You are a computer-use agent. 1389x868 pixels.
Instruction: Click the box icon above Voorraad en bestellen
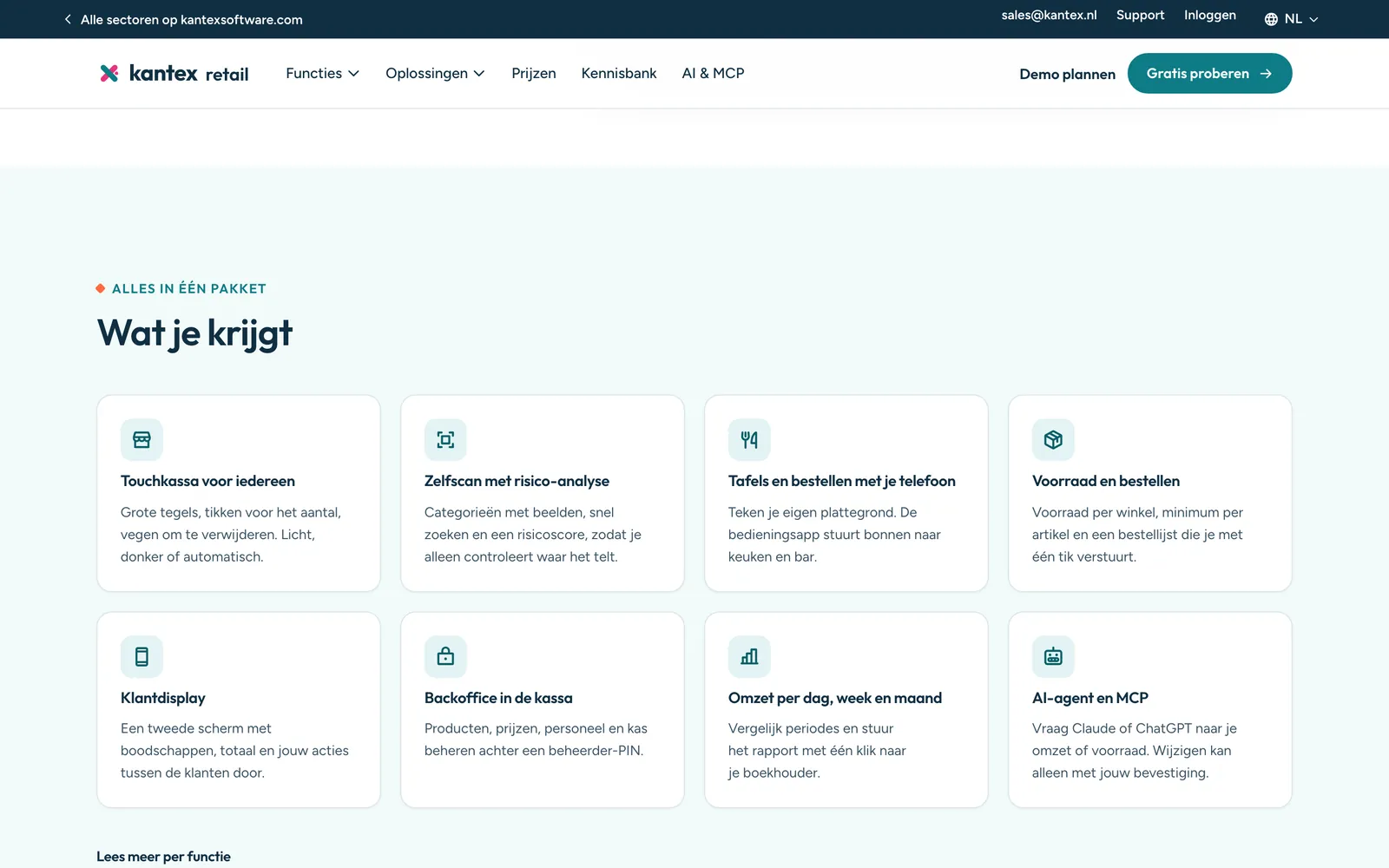click(1053, 440)
